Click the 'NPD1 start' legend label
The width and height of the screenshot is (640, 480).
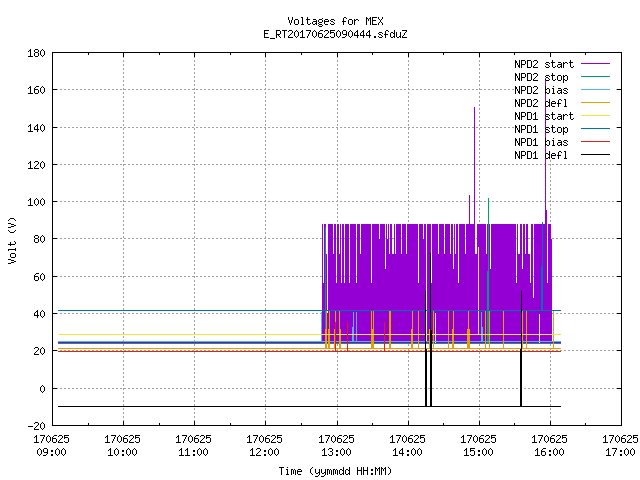coord(544,116)
